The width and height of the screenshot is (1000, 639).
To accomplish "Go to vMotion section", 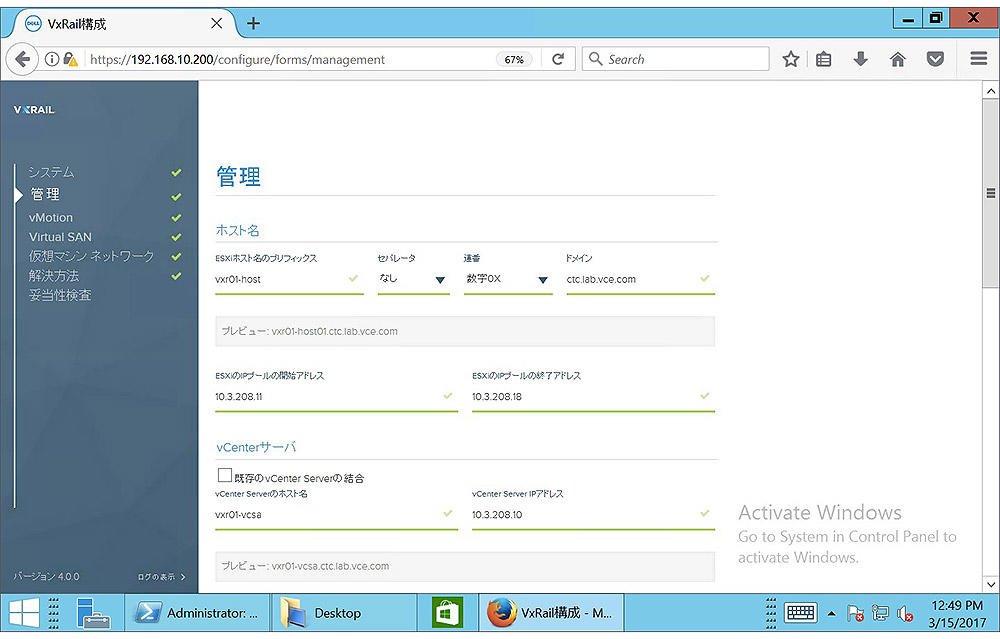I will click(x=50, y=217).
